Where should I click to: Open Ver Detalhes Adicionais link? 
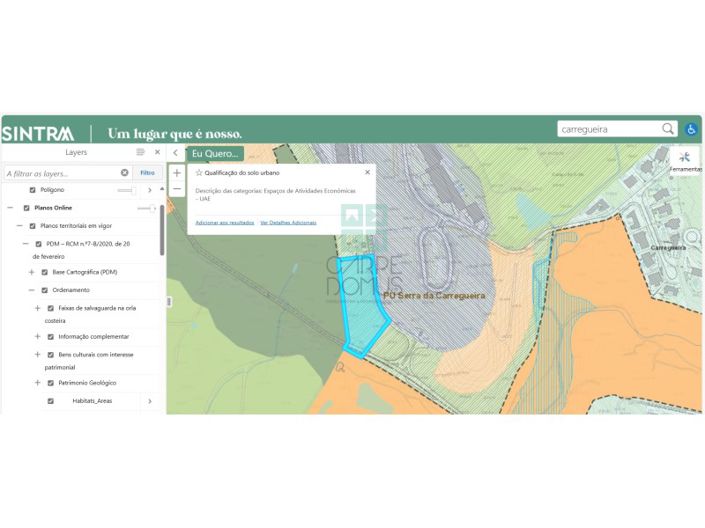click(288, 222)
